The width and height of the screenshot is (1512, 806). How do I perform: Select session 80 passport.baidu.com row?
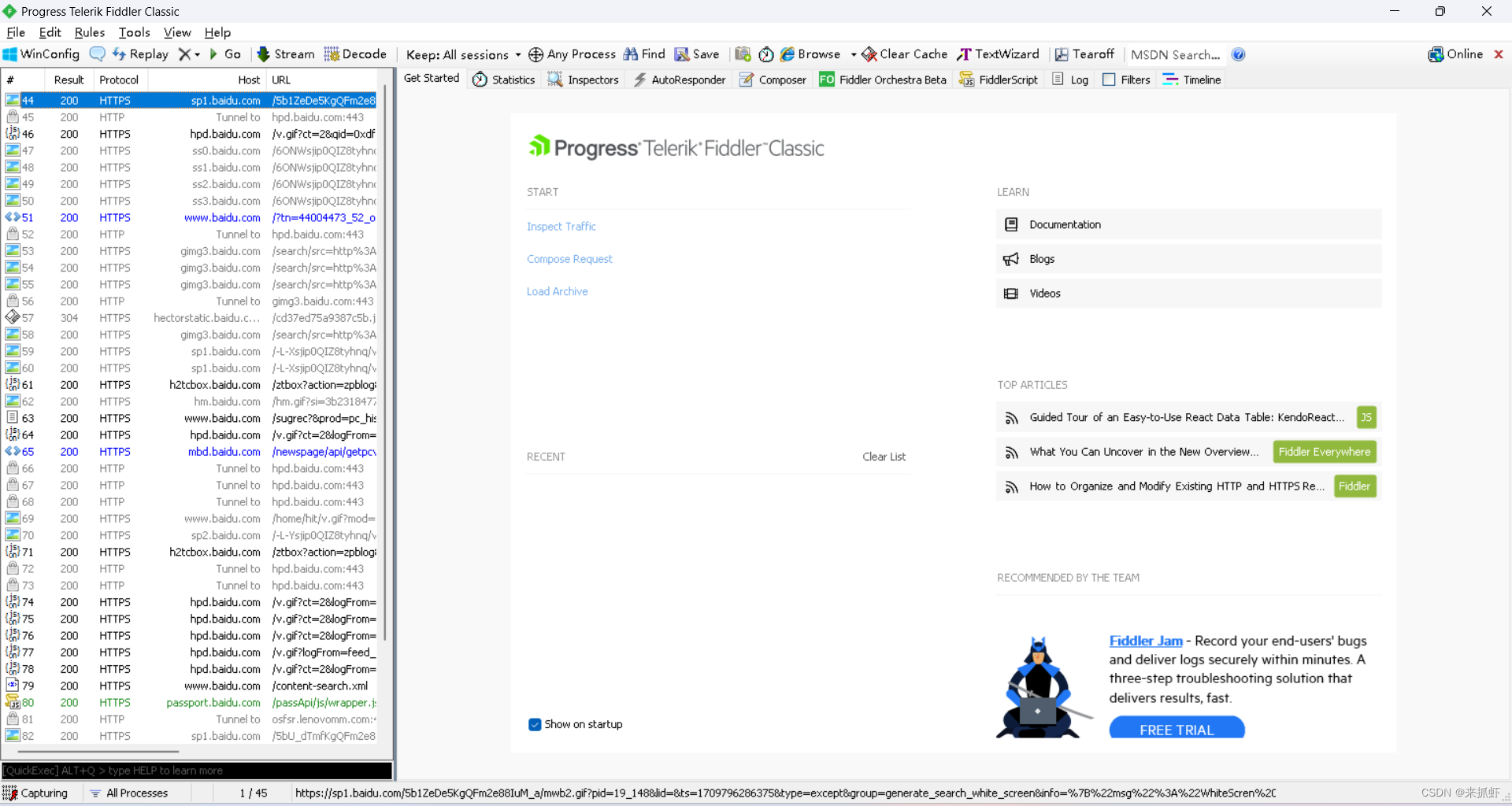coord(191,703)
